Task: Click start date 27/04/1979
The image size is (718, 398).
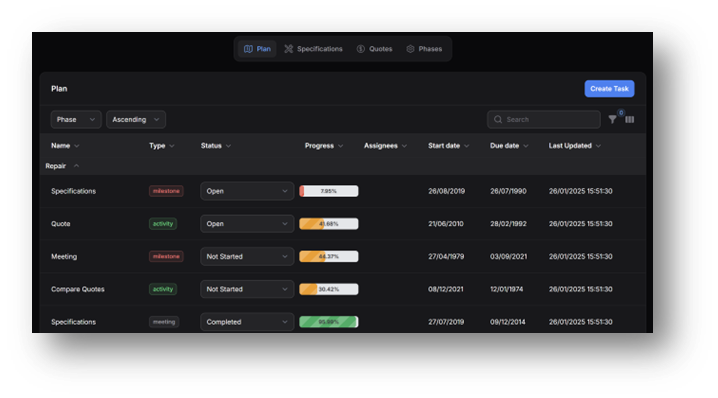Action: point(446,256)
